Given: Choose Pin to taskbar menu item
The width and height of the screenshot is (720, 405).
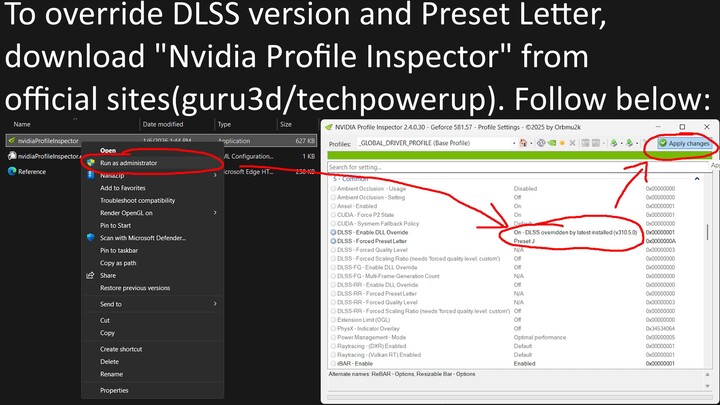Looking at the screenshot, I should pyautogui.click(x=119, y=251).
